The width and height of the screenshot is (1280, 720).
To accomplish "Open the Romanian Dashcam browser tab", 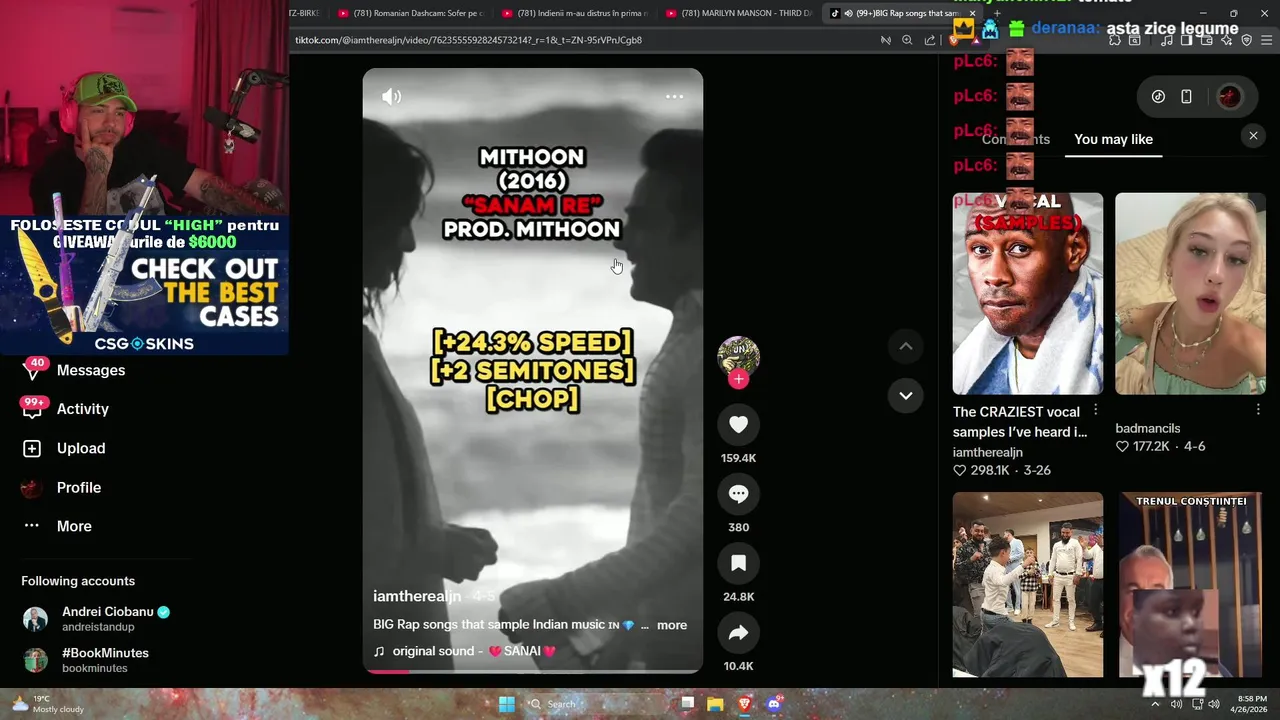I will (x=410, y=13).
